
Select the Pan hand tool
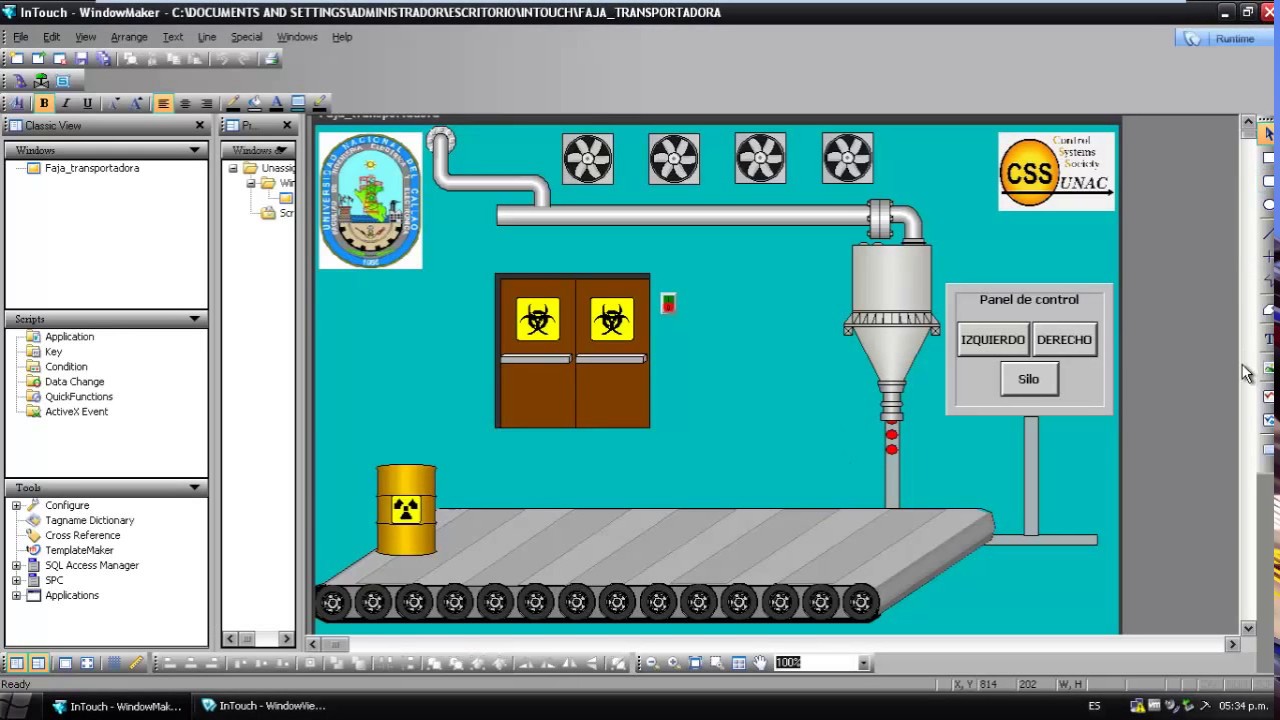click(x=761, y=663)
